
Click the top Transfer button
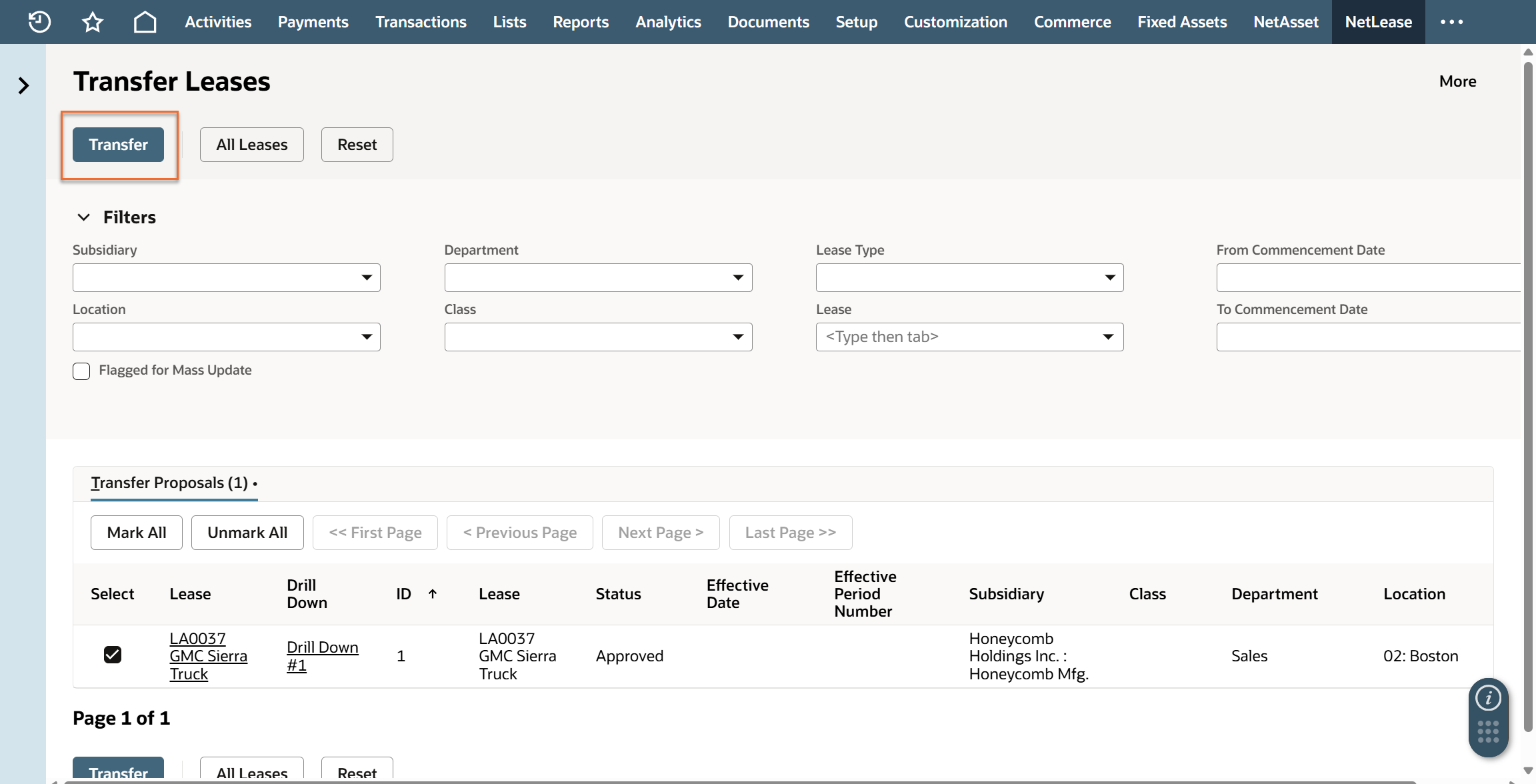[118, 145]
